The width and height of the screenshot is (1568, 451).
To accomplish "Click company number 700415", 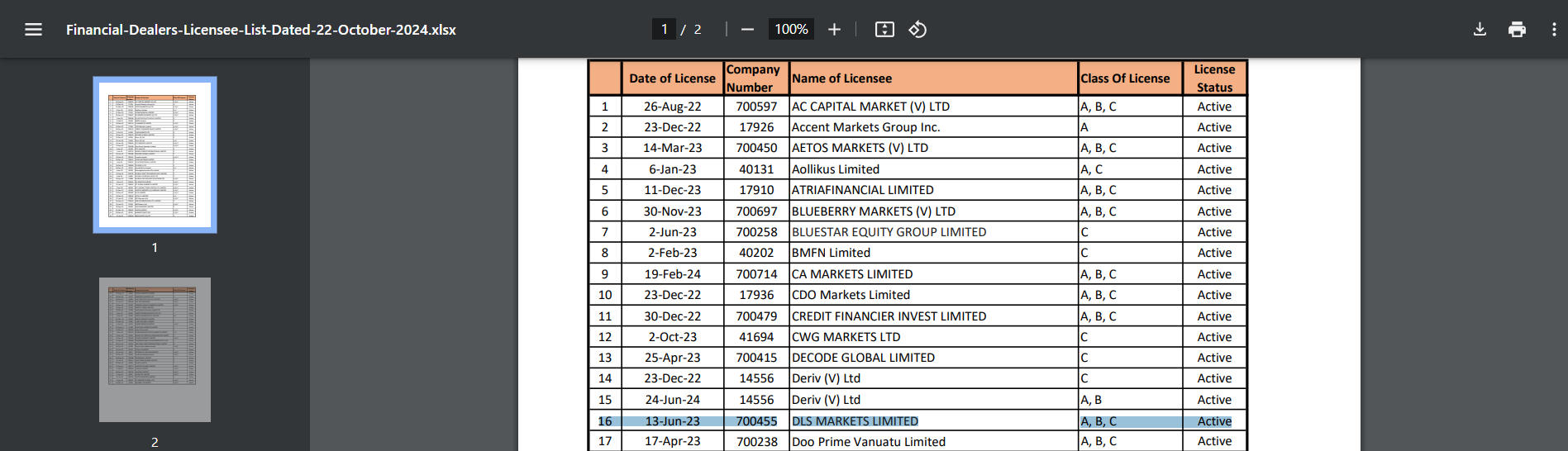I will click(756, 358).
